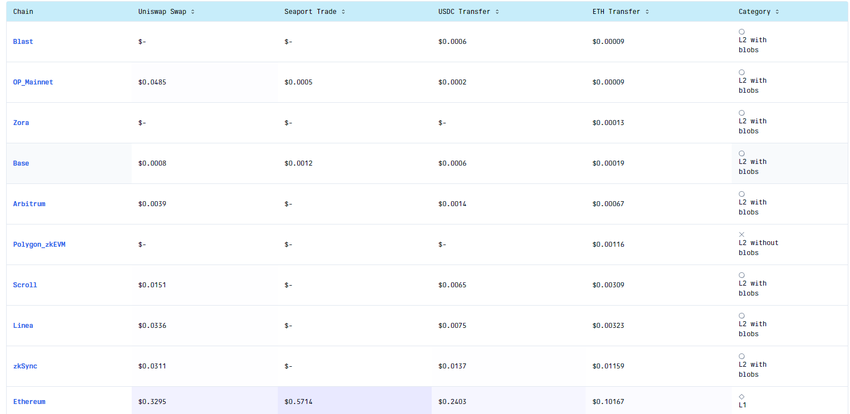850x414 pixels.
Task: Click the USDC Transfer header label
Action: [465, 11]
